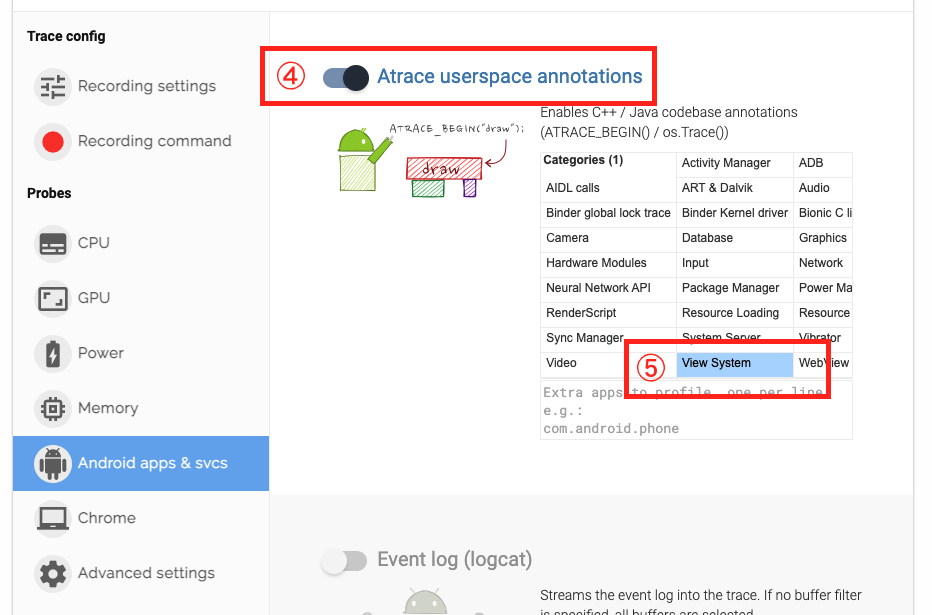Open the Power probes section
Image resolution: width=932 pixels, height=615 pixels.
coord(141,354)
